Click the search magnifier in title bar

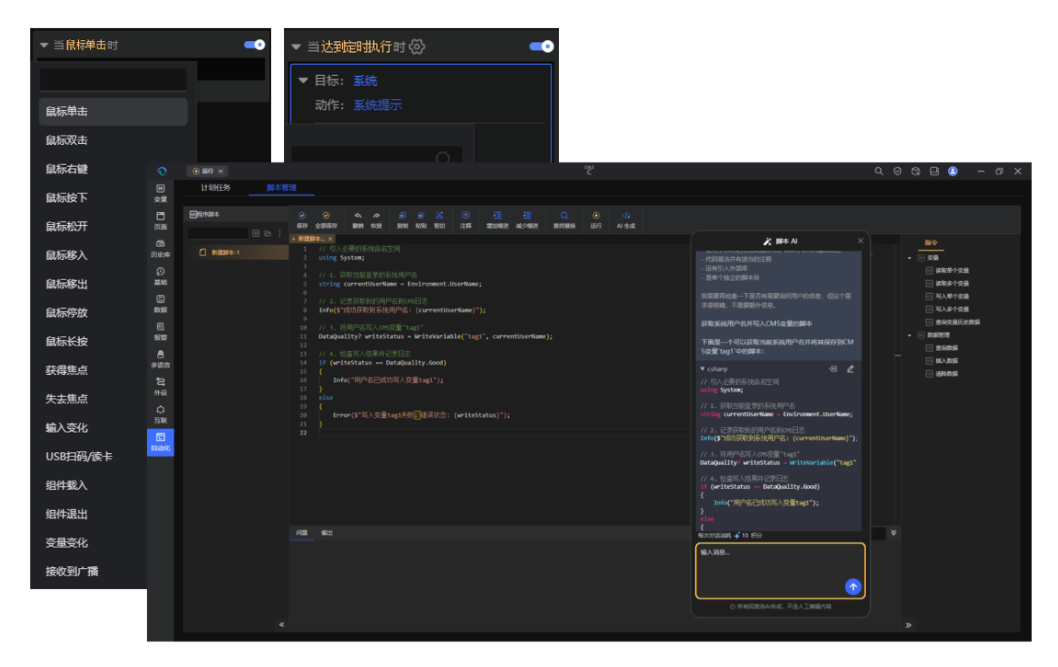pyautogui.click(x=879, y=172)
